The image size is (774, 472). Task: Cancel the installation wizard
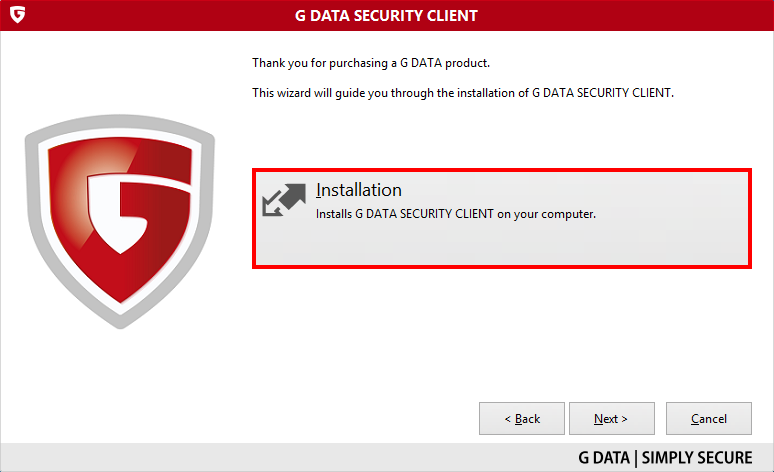coord(709,418)
